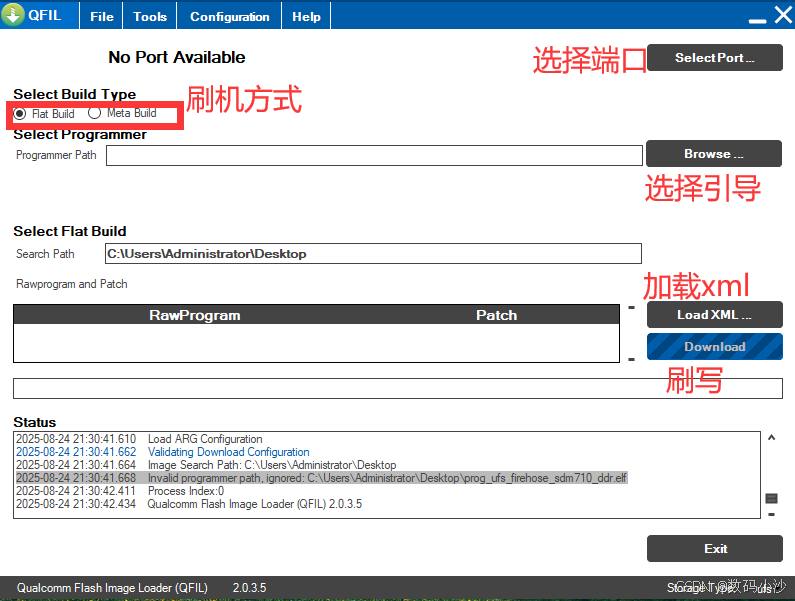Click the Search Path input field
The width and height of the screenshot is (795, 601).
373,254
